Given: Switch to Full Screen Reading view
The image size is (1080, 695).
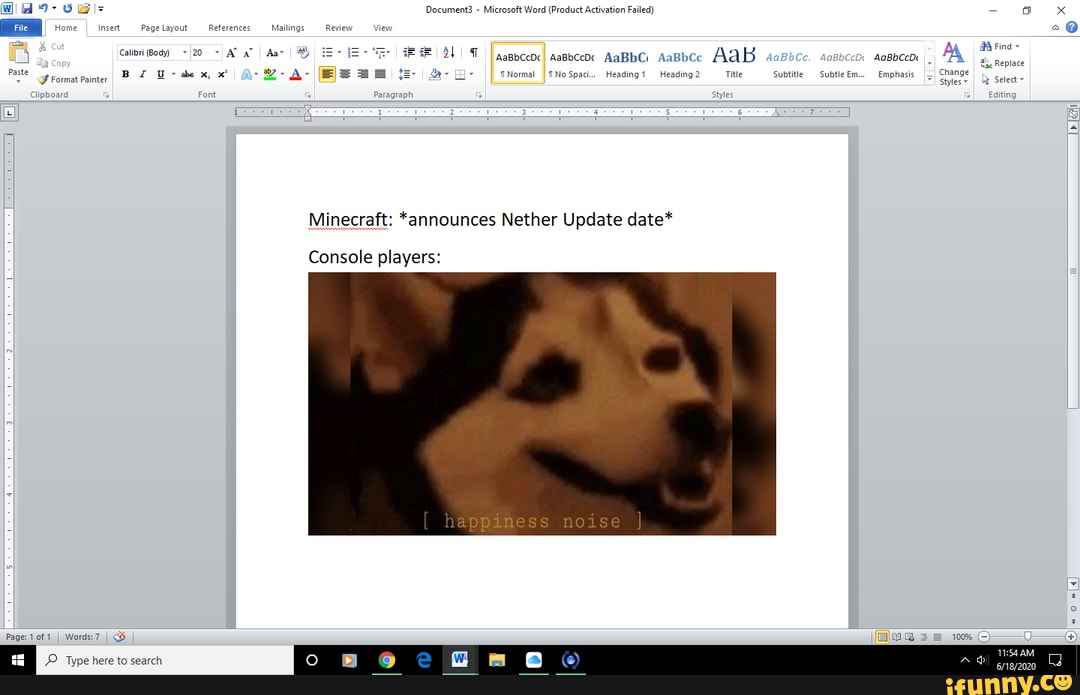Looking at the screenshot, I should (x=896, y=636).
